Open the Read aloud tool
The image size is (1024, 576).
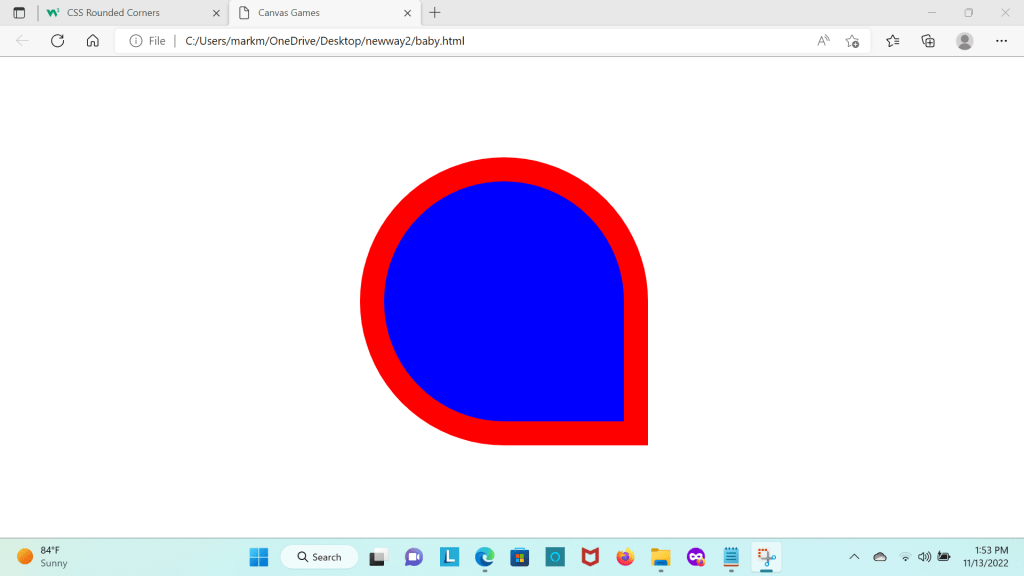click(x=823, y=41)
